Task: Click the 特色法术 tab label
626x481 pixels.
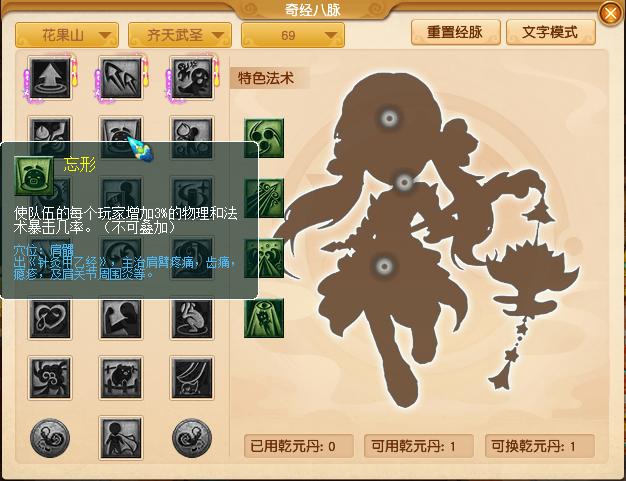Action: (266, 78)
